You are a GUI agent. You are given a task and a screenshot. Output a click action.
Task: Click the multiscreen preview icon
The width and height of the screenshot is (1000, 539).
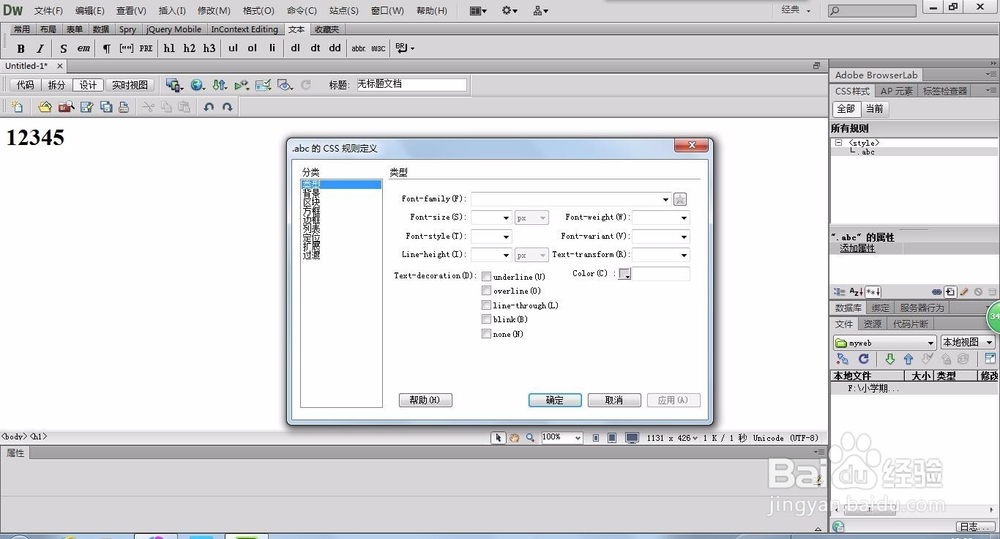[173, 85]
